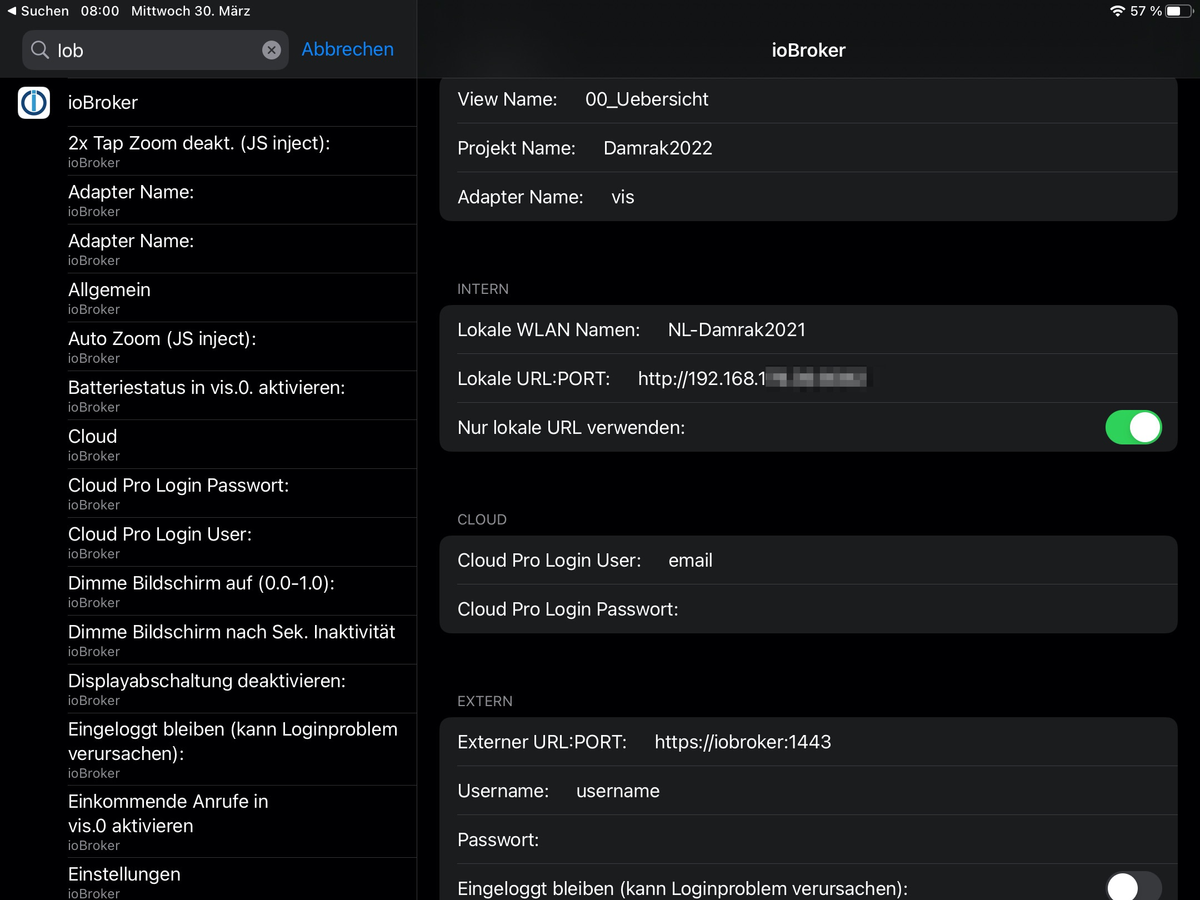Cancel search with Abbrechen

[347, 49]
